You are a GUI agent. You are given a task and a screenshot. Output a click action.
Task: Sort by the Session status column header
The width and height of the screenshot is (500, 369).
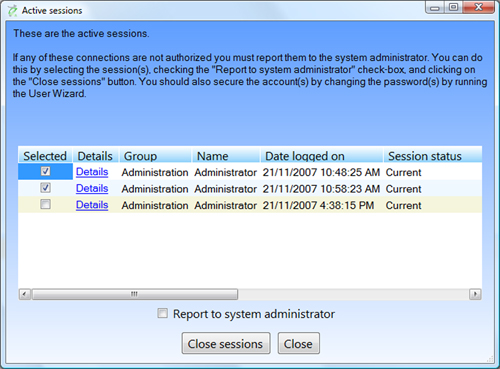tap(433, 156)
